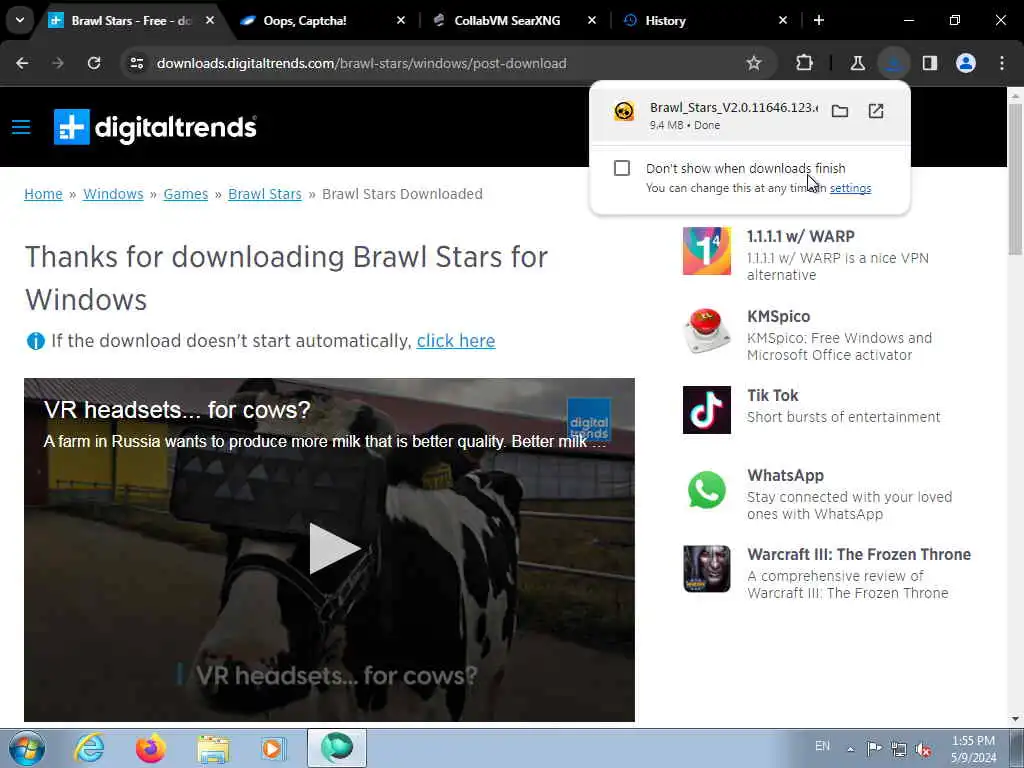View site information icon in address bar
The image size is (1024, 768).
136,63
